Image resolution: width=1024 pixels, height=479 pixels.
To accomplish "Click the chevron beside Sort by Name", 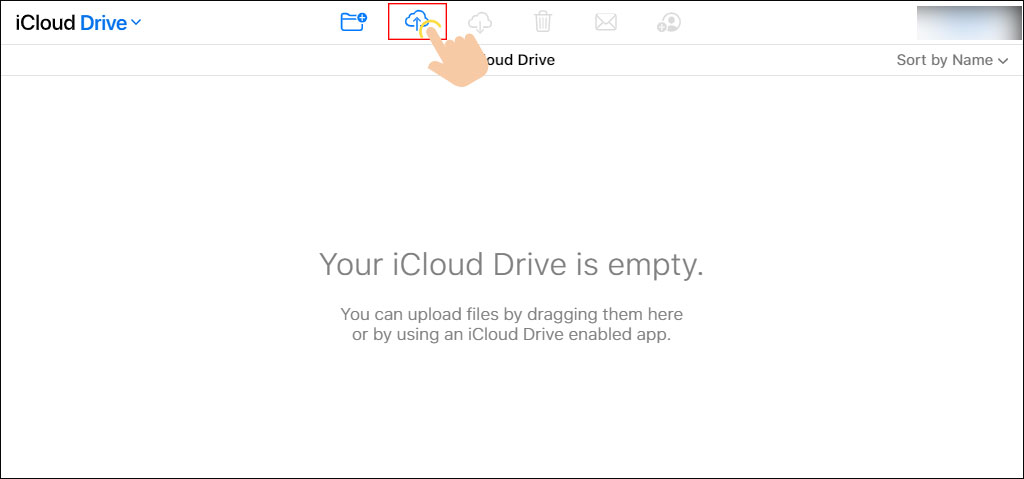I will [1003, 61].
